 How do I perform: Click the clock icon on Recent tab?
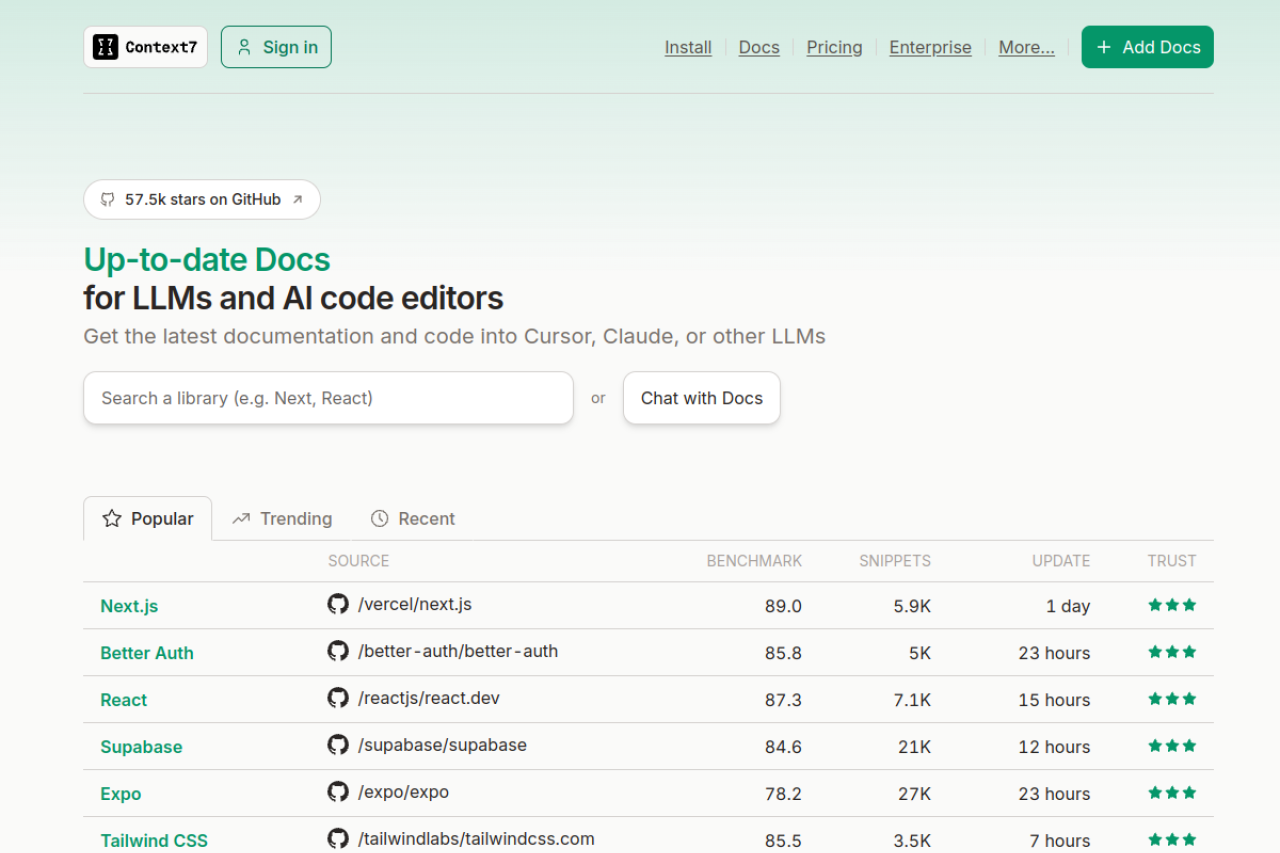click(379, 518)
